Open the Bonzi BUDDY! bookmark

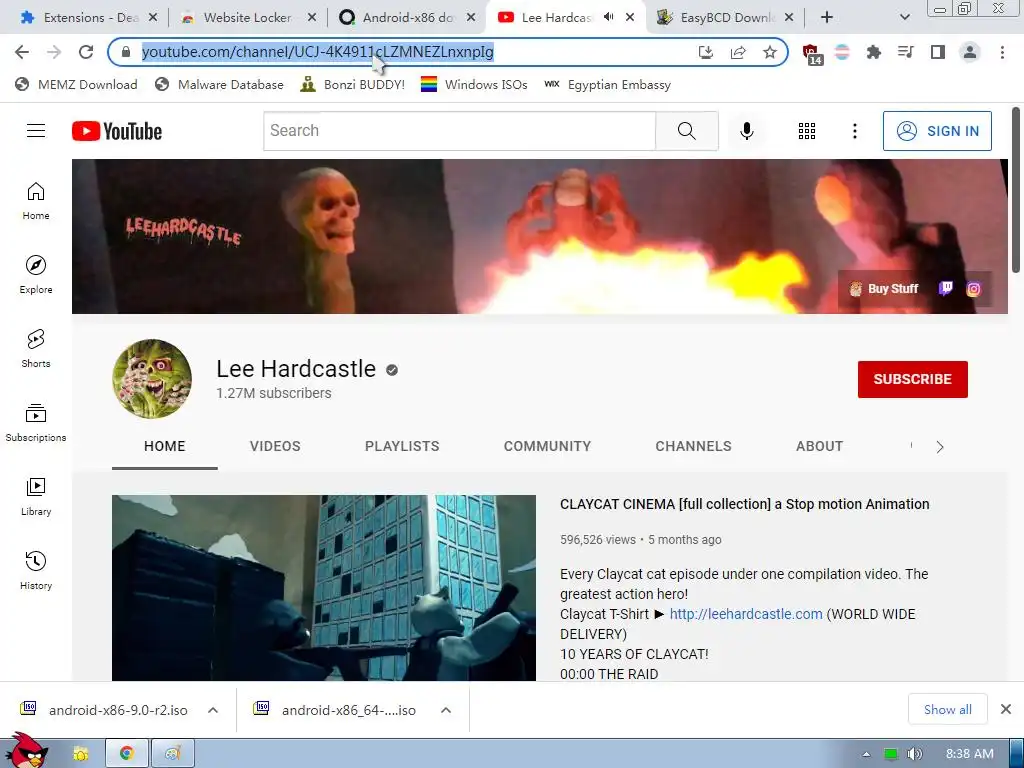(x=353, y=84)
